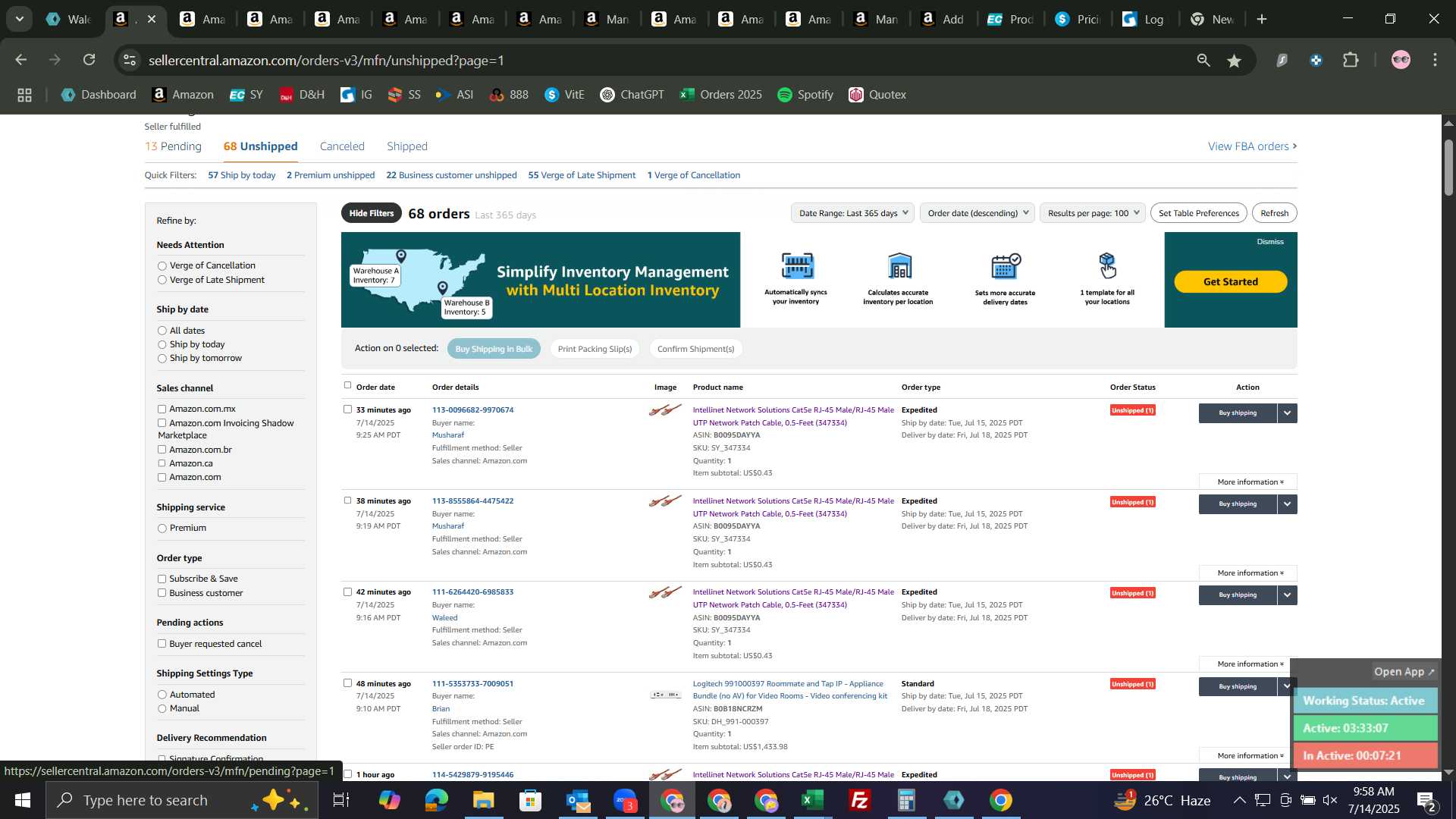Open the zoom magnifier icon in address bar

pos(1203,61)
